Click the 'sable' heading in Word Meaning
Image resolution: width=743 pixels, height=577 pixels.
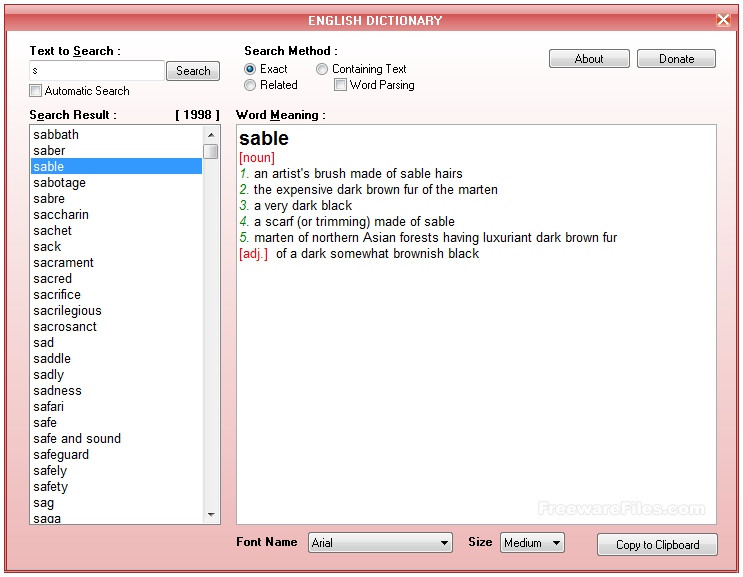263,138
